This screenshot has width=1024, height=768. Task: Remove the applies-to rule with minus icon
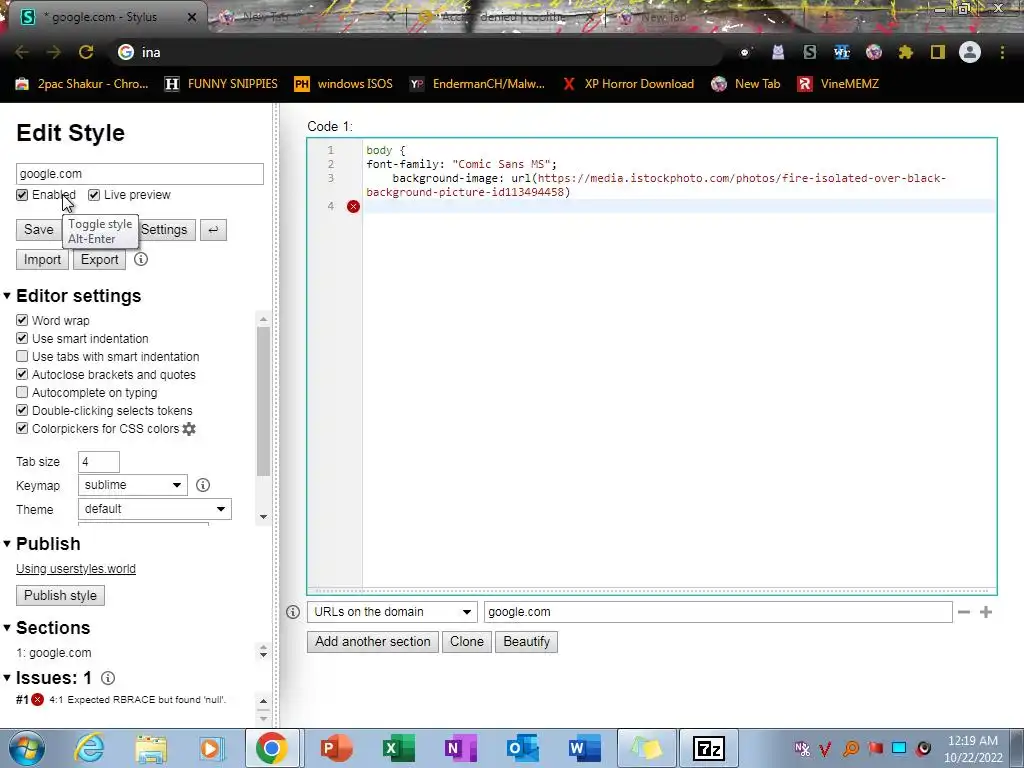[964, 612]
